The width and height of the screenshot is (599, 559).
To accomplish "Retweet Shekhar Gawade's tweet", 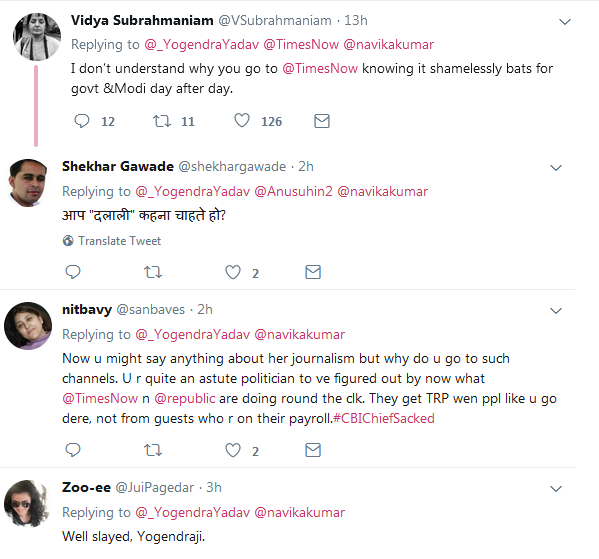I will tap(153, 272).
